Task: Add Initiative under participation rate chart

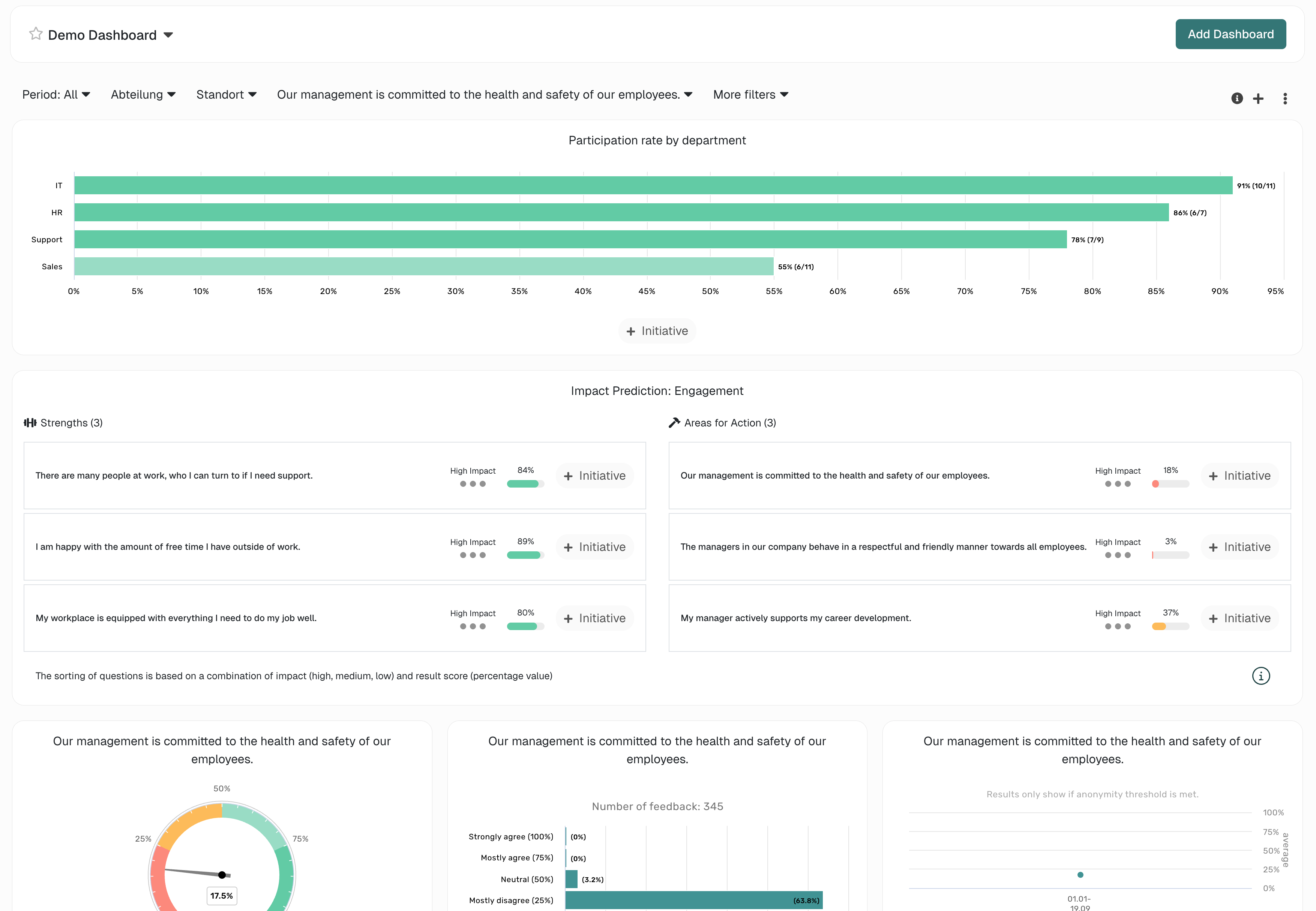Action: (657, 331)
